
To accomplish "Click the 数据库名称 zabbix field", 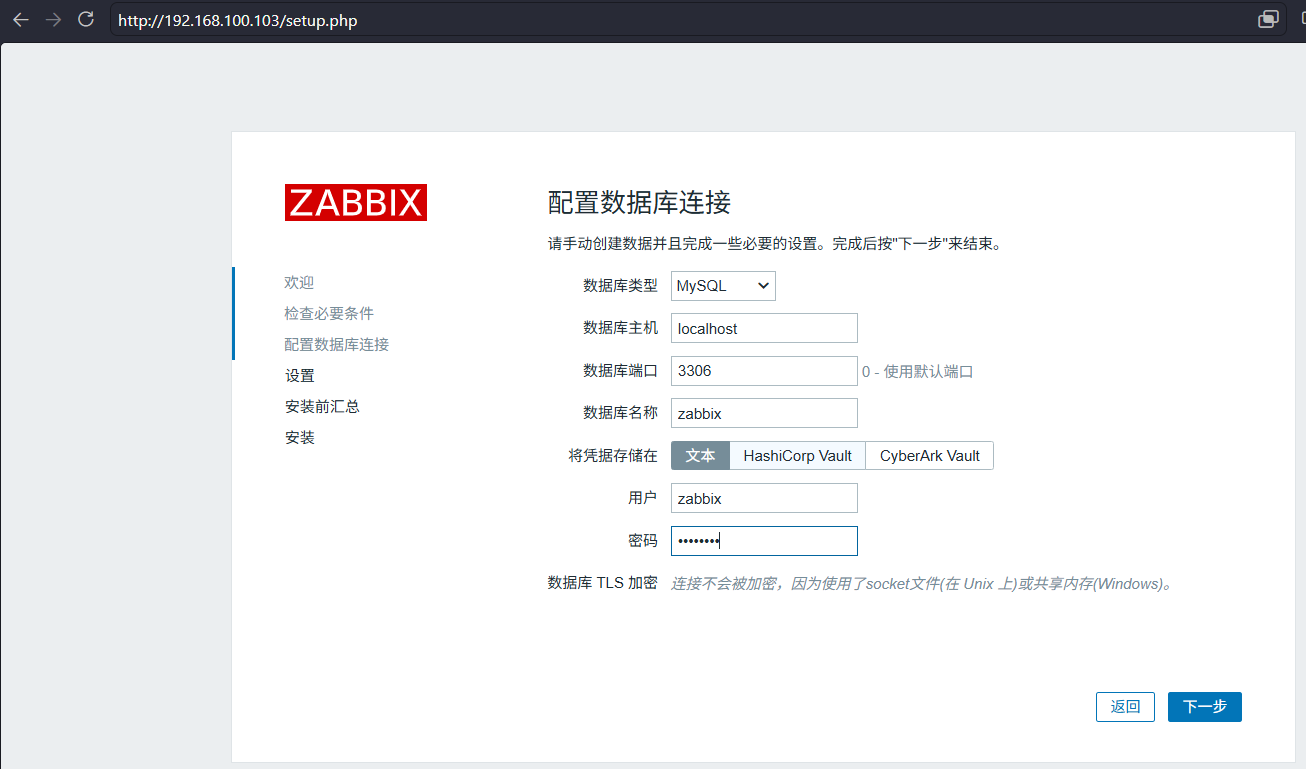I will [x=764, y=413].
